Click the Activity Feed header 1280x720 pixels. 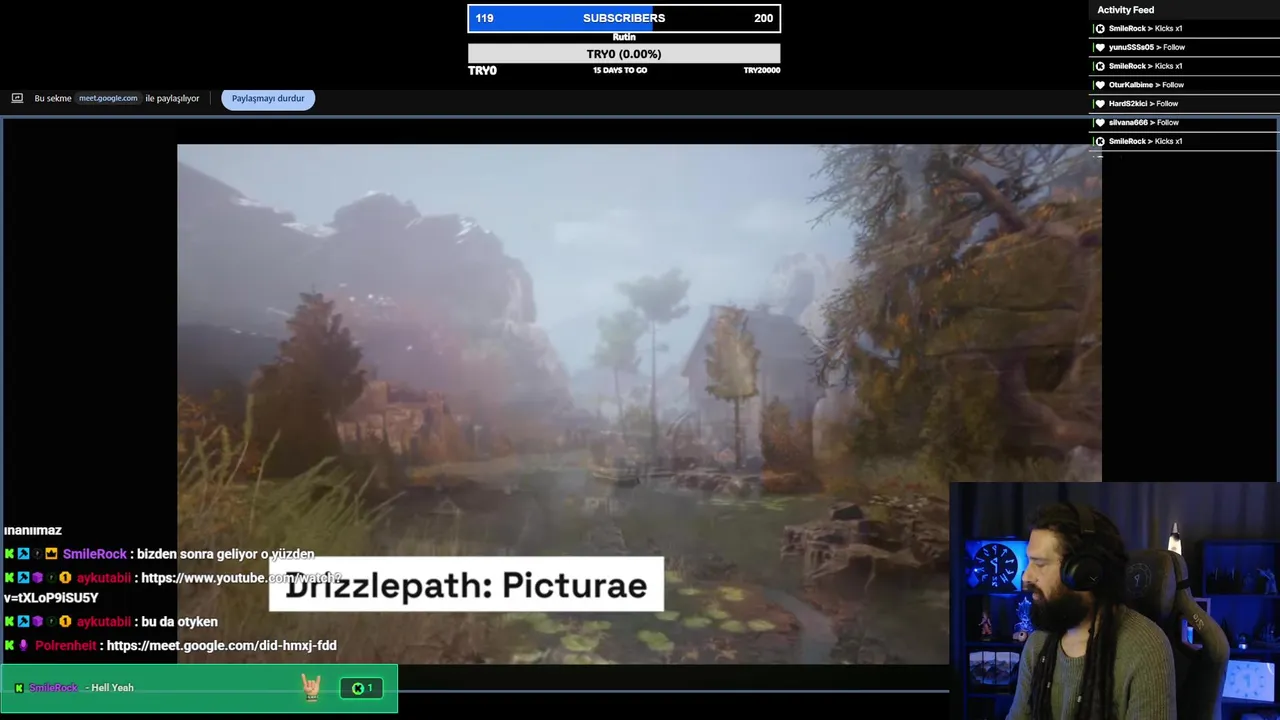1126,10
